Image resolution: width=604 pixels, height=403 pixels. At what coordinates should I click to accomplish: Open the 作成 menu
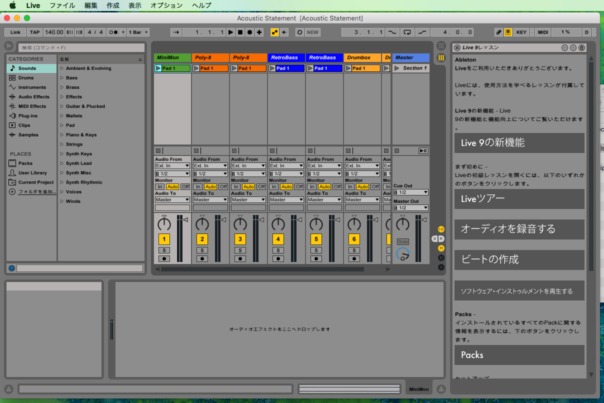coord(113,5)
